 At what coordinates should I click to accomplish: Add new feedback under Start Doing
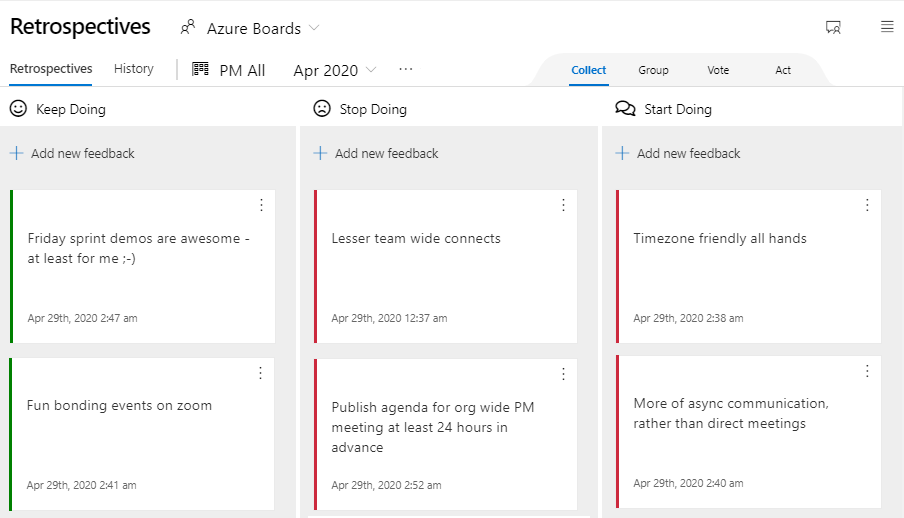point(679,153)
